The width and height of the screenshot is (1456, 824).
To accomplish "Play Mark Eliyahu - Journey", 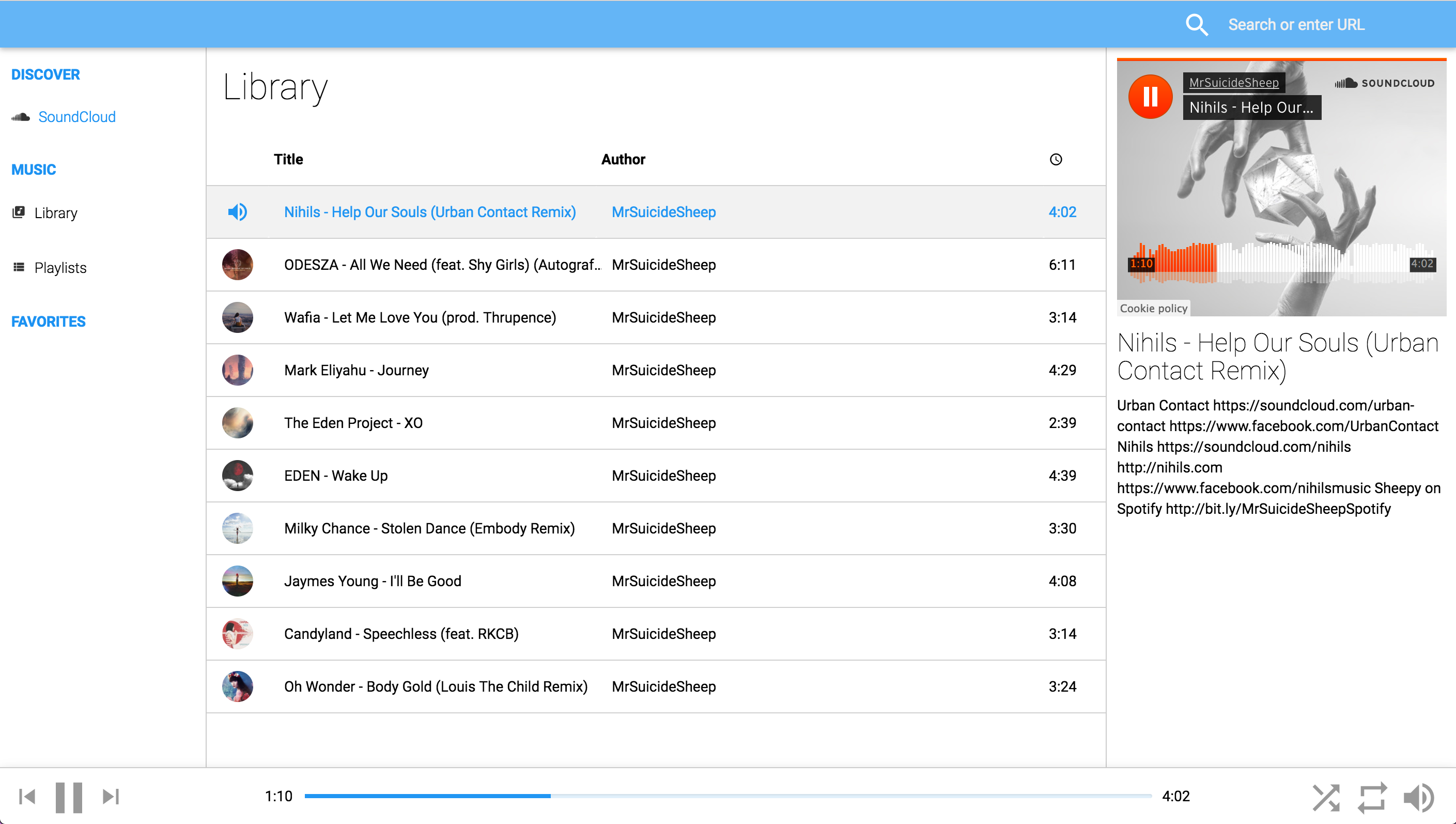I will click(357, 370).
